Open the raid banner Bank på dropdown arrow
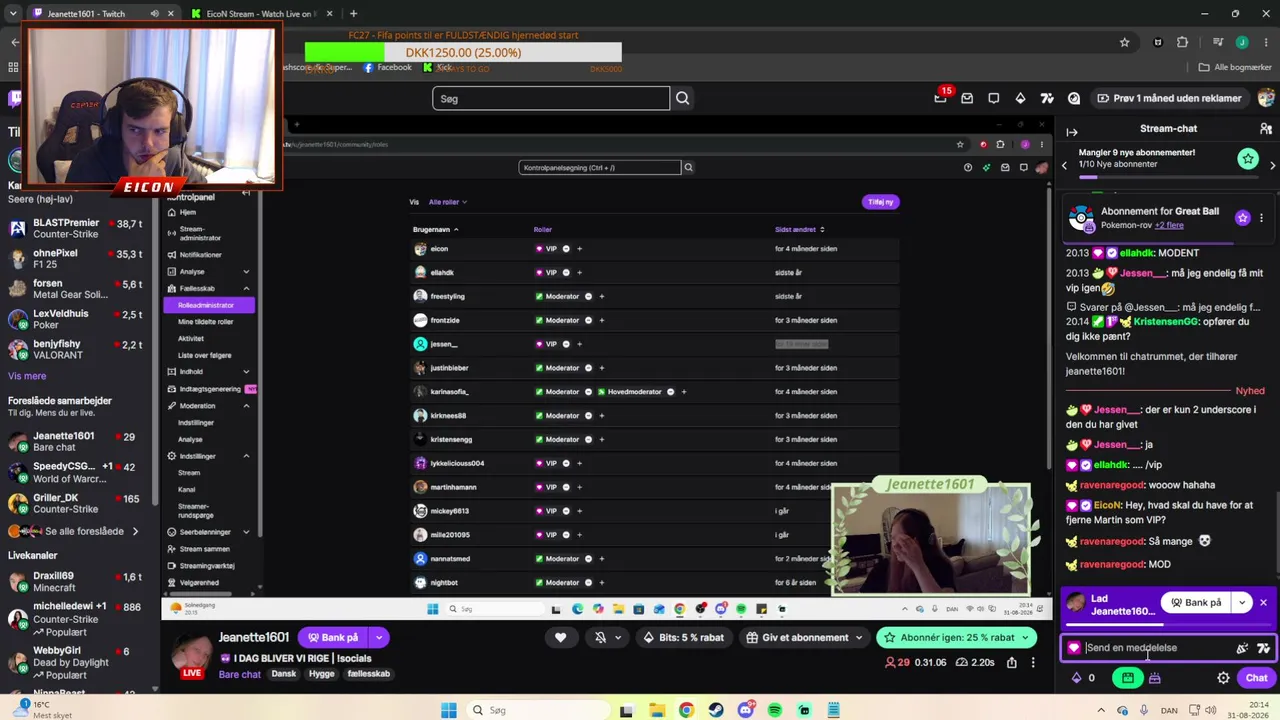The height and width of the screenshot is (720, 1280). 1241,602
